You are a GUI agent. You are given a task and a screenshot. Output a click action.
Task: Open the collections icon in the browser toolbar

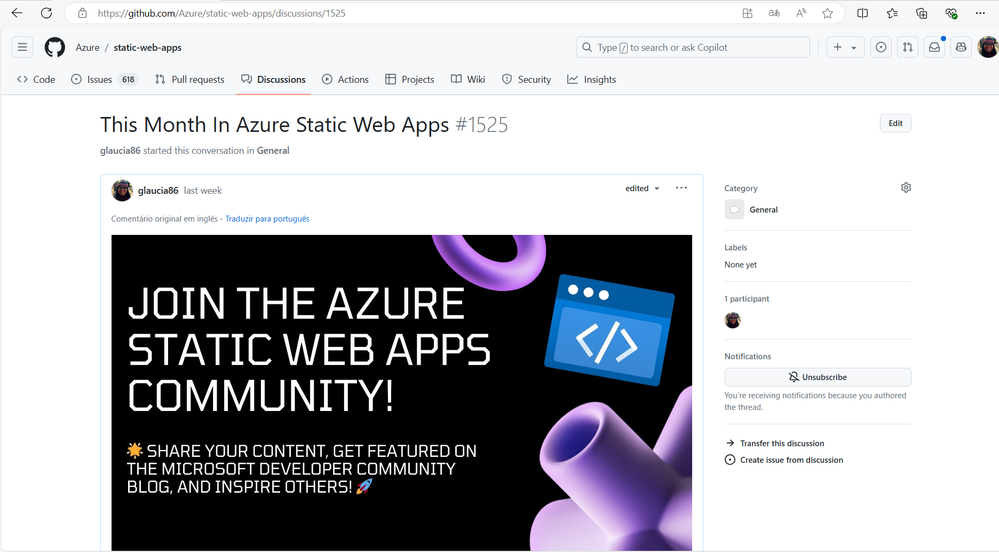point(921,13)
